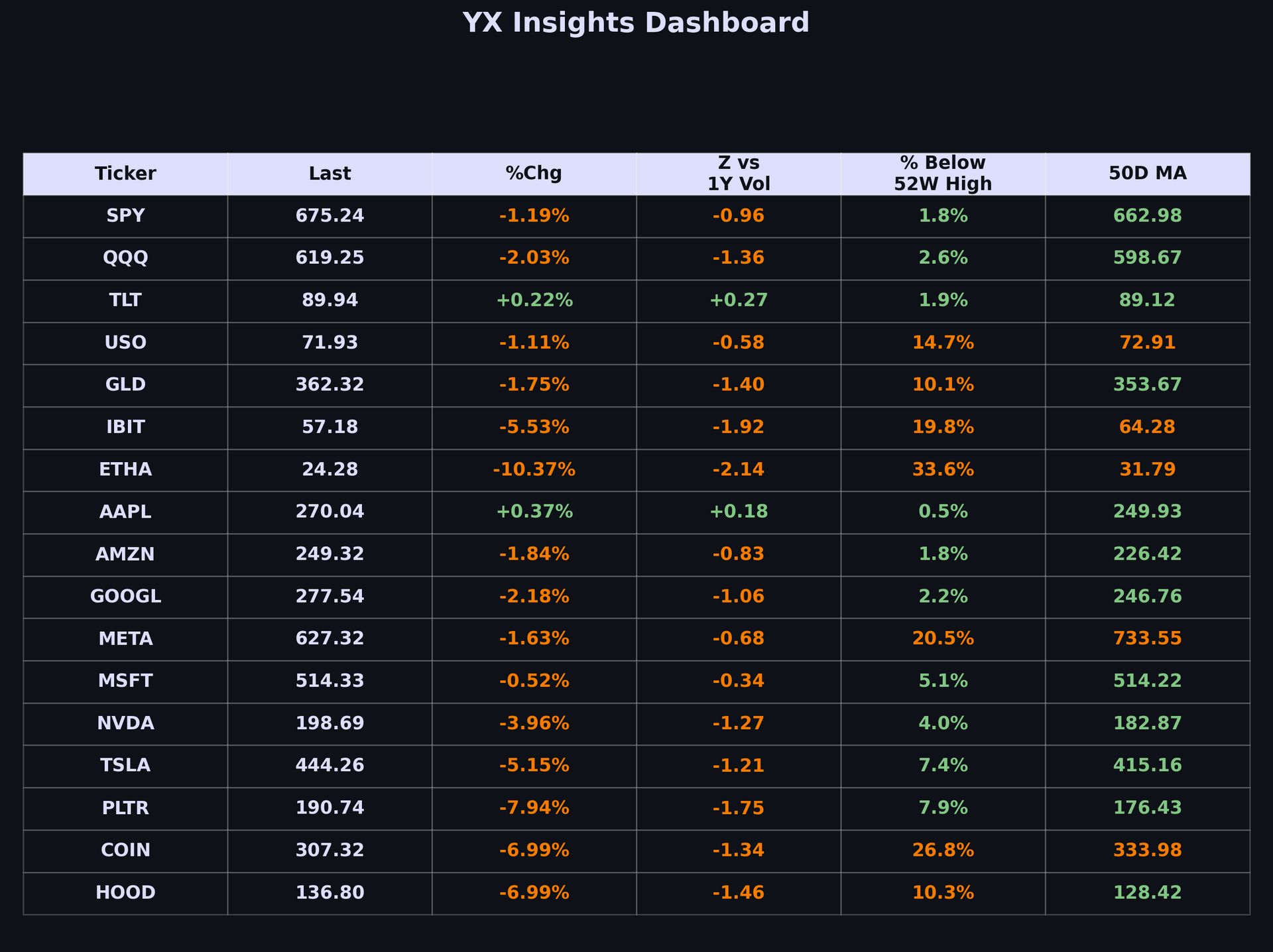Click the YX Insights Dashboard title

[x=636, y=23]
